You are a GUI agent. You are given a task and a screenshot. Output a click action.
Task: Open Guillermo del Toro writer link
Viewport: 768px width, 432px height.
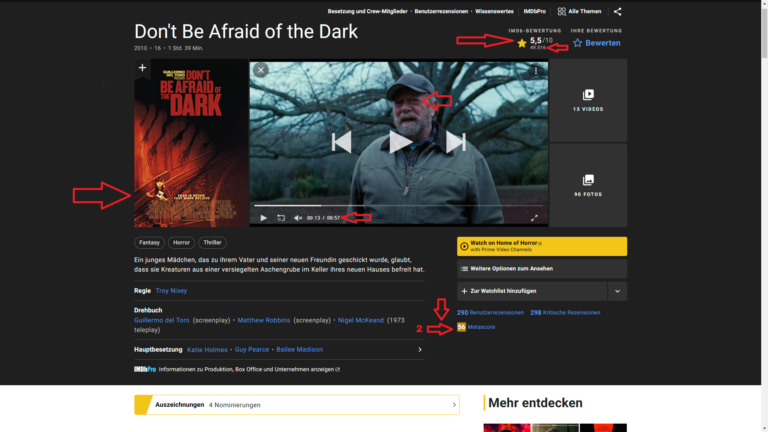click(x=162, y=320)
